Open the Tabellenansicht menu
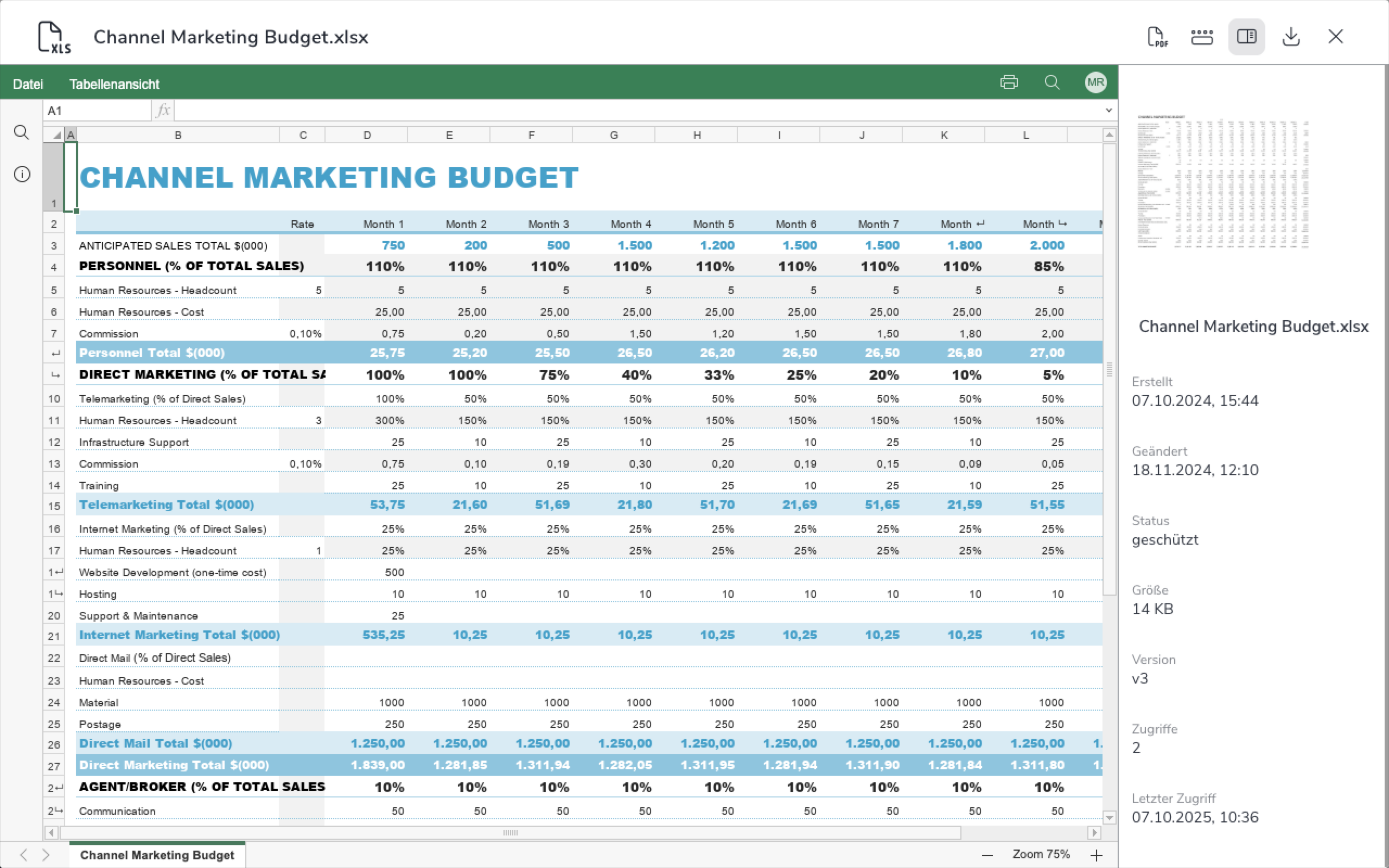 (x=114, y=85)
